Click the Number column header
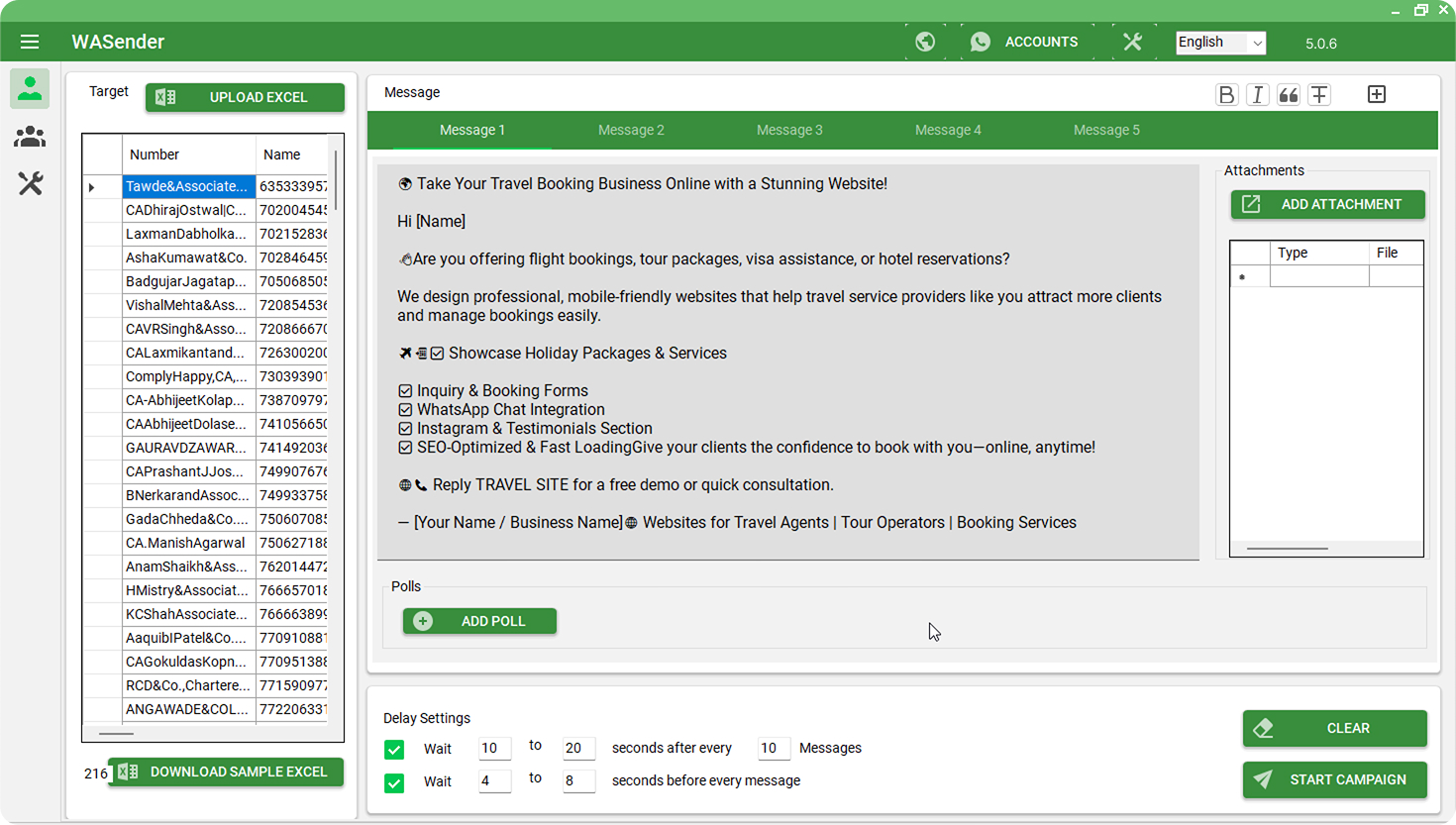Image resolution: width=1456 pixels, height=825 pixels. tap(188, 155)
